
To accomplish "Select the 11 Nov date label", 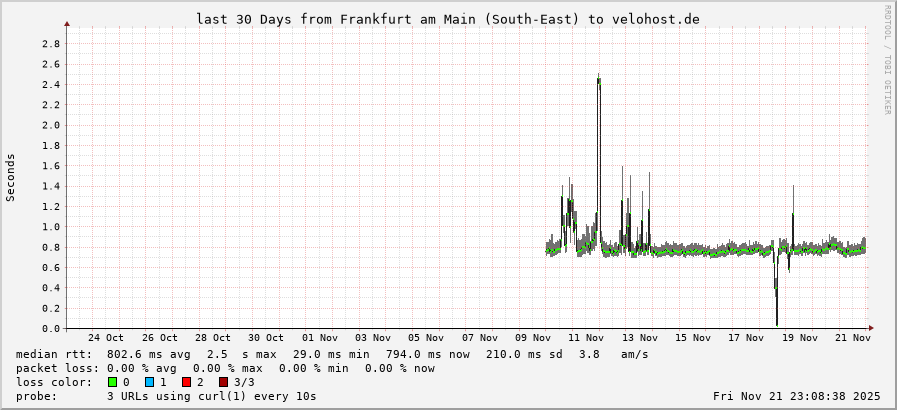I will tap(586, 338).
